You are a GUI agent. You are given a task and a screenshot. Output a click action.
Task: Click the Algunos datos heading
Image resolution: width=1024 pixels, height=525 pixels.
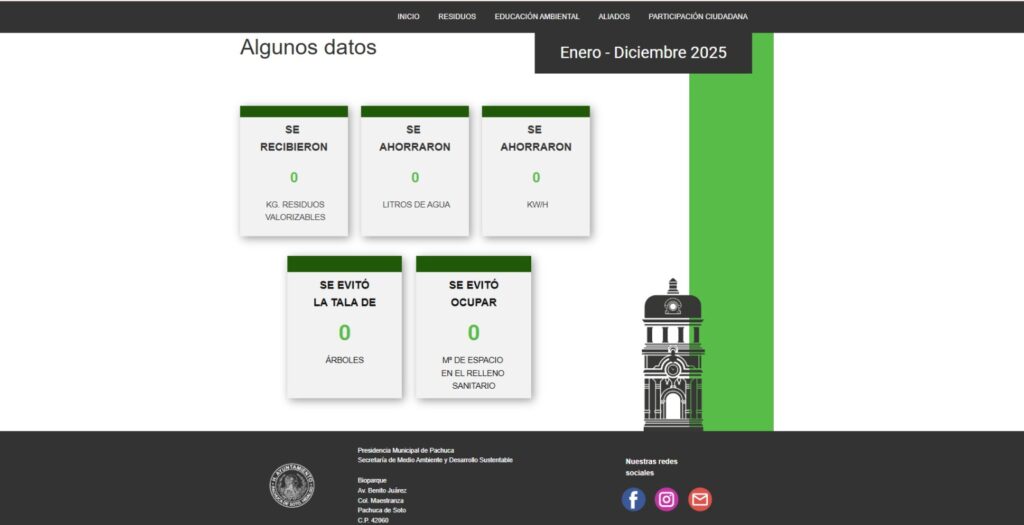click(308, 47)
